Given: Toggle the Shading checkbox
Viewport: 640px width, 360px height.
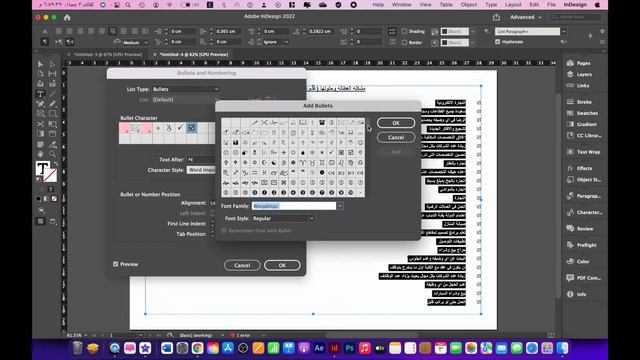Looking at the screenshot, I should coord(404,31).
